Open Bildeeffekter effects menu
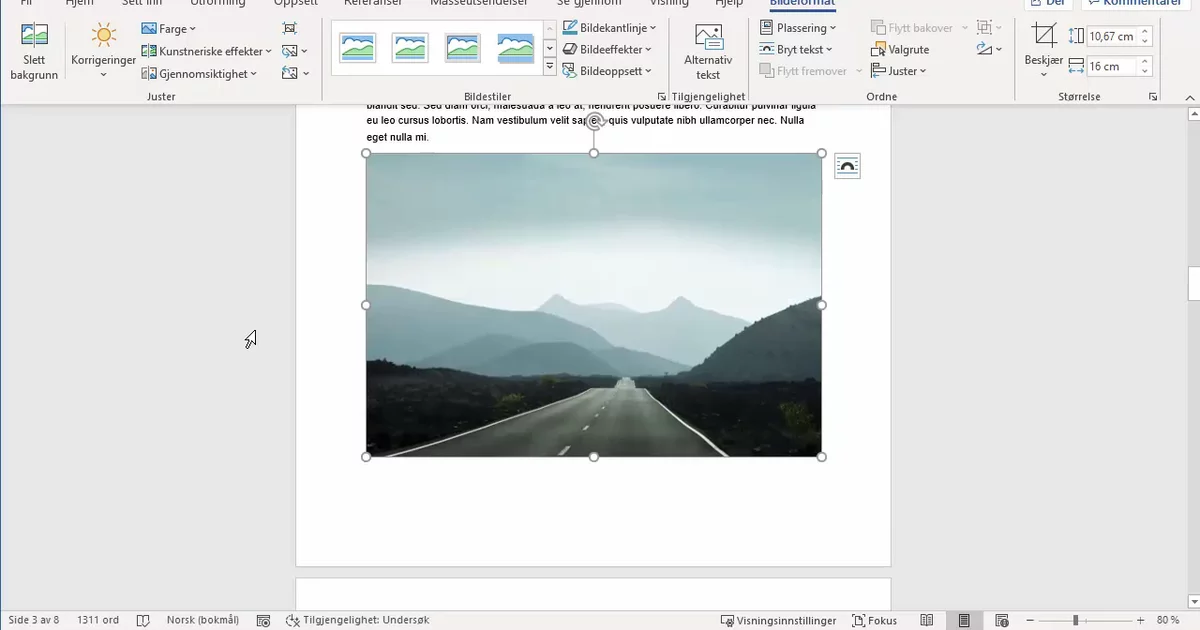 [x=607, y=49]
